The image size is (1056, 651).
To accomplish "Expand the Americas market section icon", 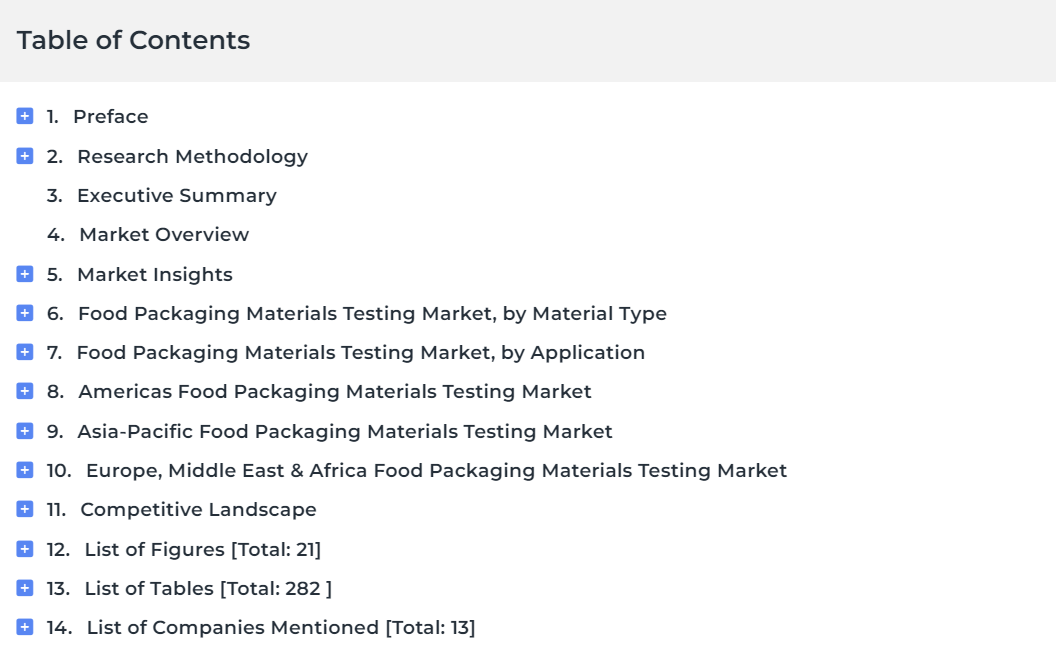I will [x=25, y=391].
